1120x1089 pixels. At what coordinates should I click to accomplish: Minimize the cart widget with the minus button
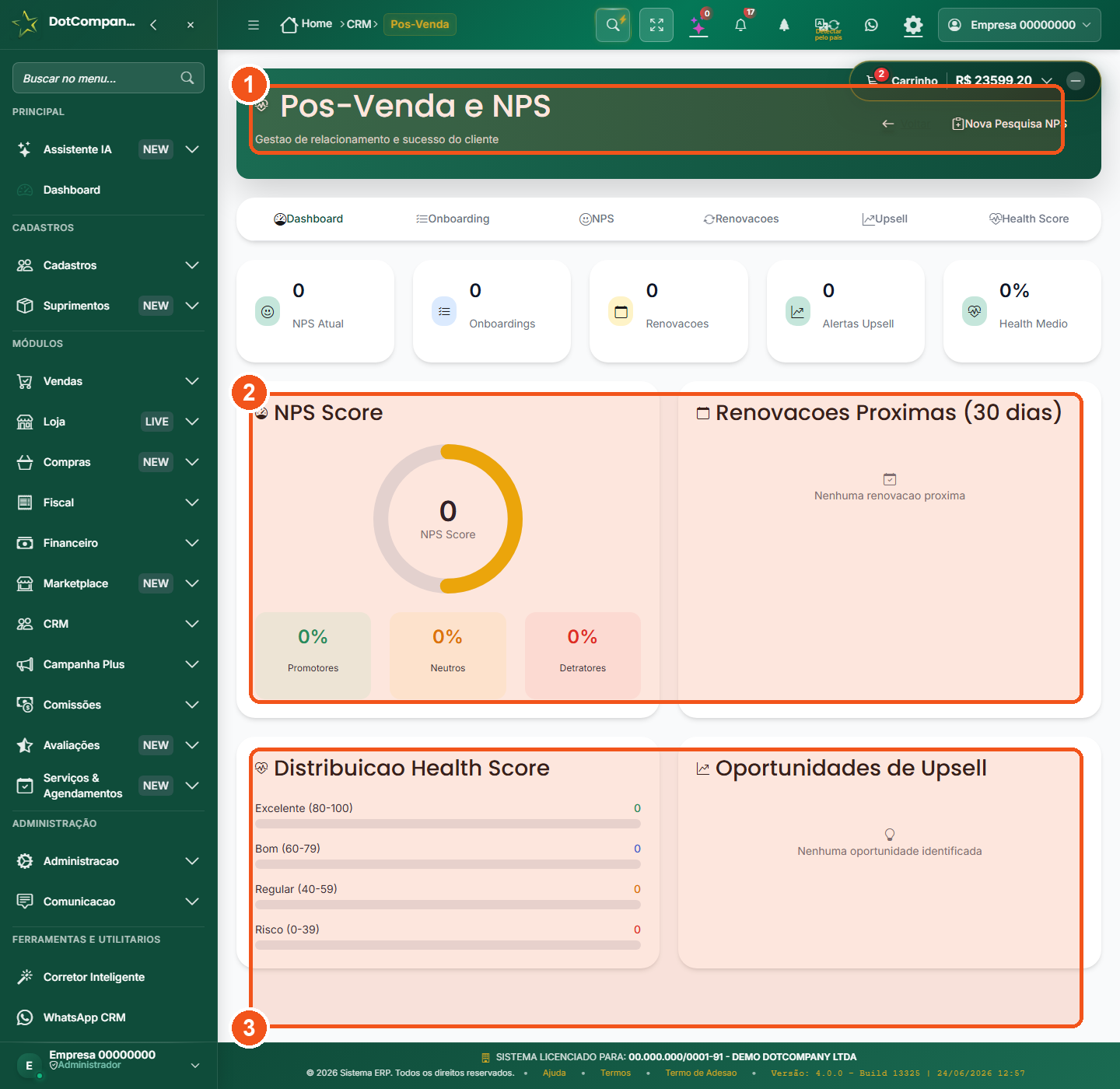tap(1076, 80)
